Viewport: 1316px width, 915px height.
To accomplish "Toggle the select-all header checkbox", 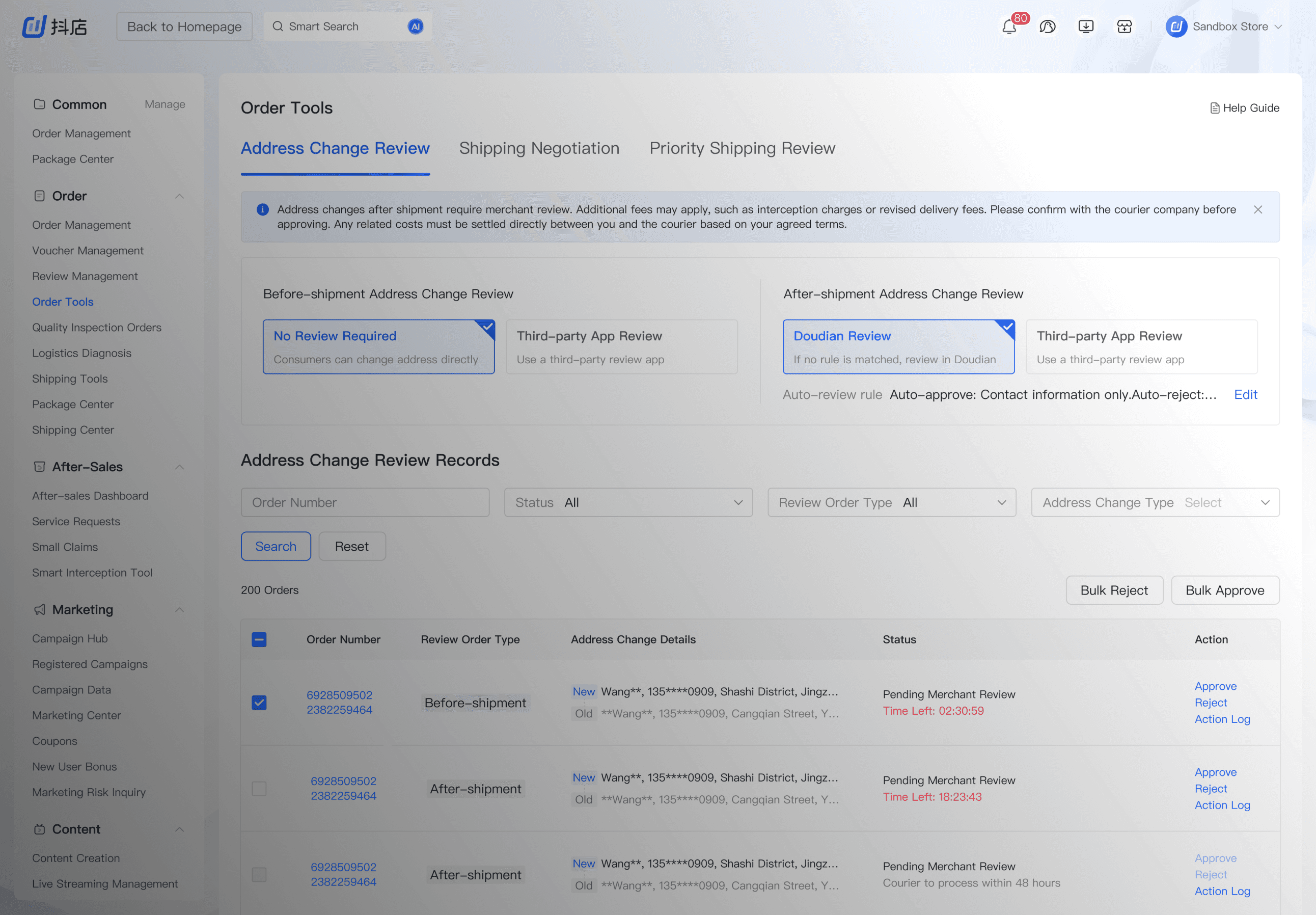I will [x=259, y=639].
